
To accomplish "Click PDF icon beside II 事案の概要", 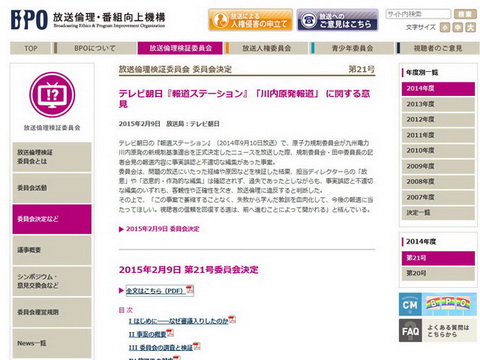I will (x=170, y=333).
